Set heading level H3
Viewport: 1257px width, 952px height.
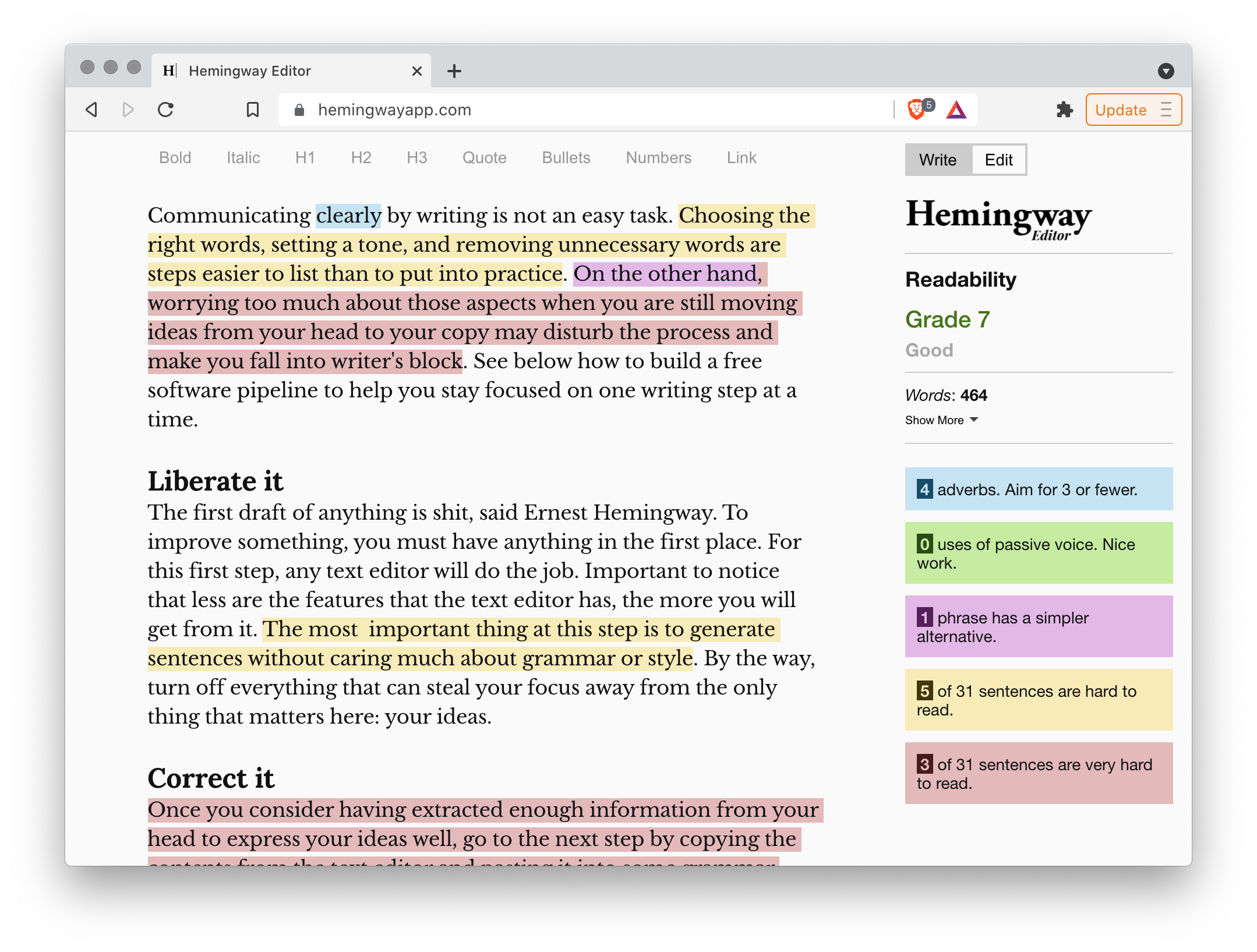point(417,158)
